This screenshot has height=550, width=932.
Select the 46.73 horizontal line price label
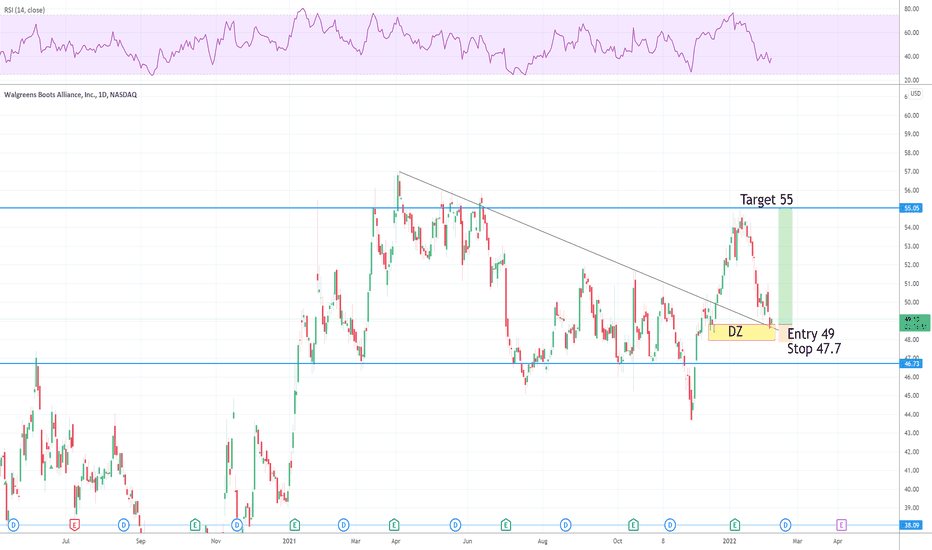click(x=912, y=363)
